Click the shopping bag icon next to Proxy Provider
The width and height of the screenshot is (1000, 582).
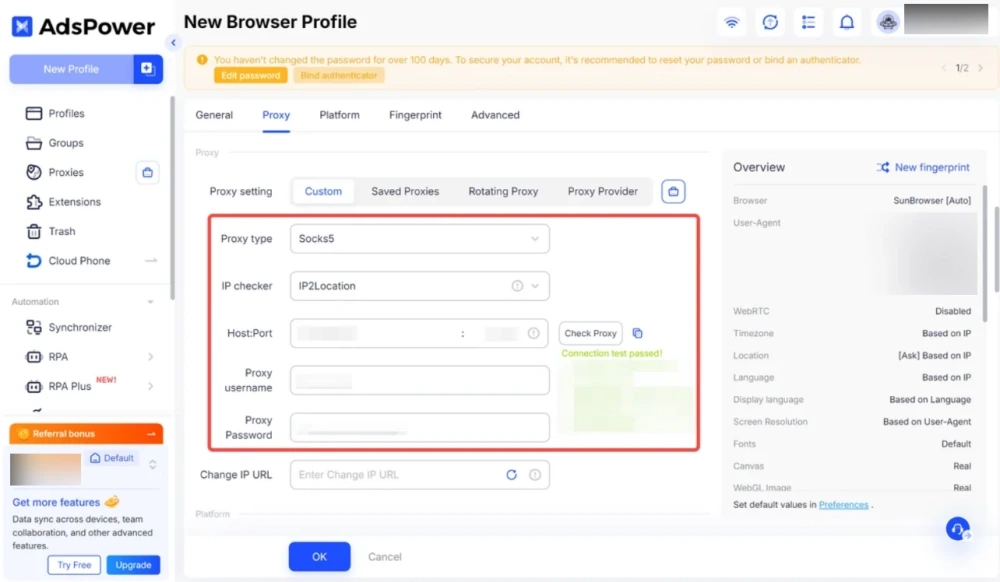pos(673,191)
